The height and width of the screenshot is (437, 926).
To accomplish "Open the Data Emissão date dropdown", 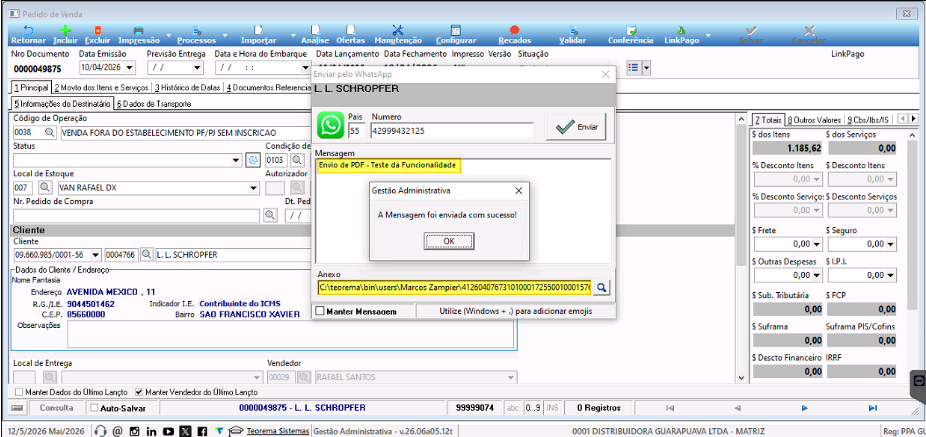I will (x=130, y=68).
